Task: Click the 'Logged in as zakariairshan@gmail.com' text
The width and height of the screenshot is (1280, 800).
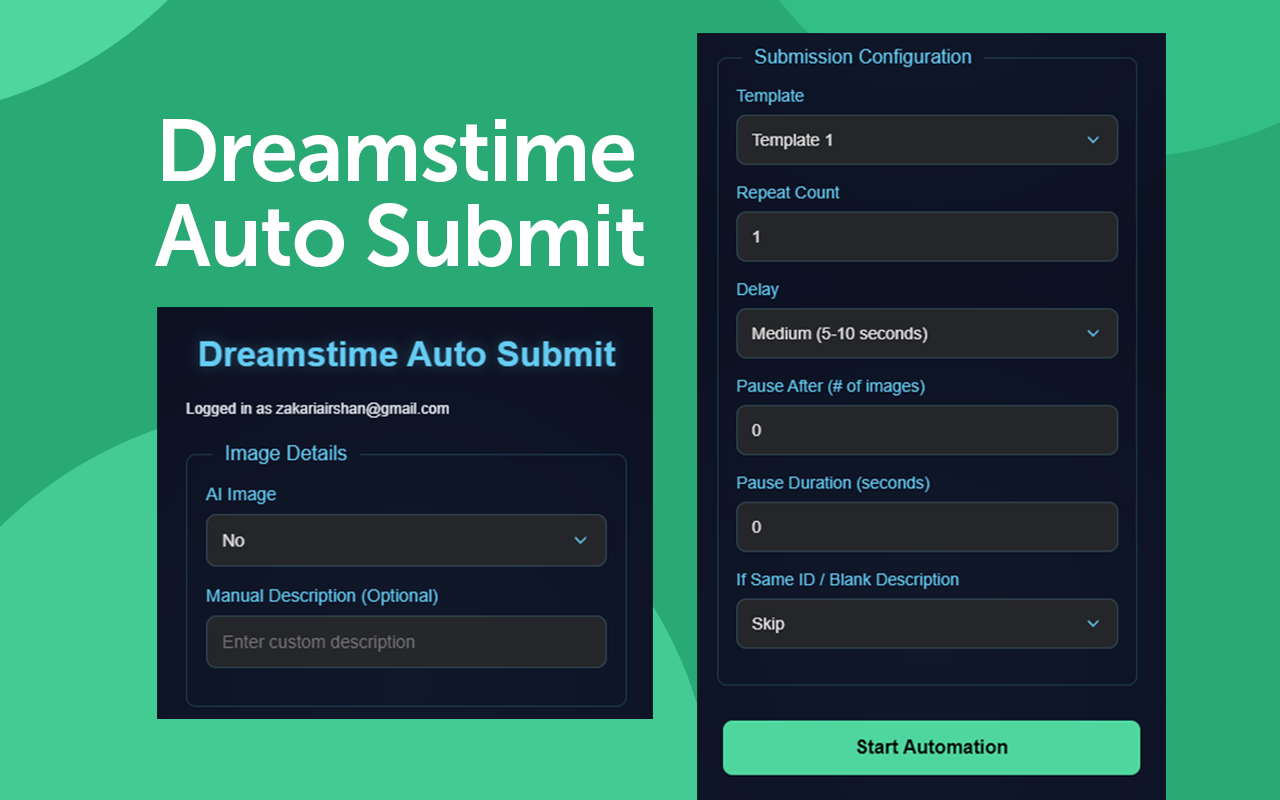Action: 317,408
